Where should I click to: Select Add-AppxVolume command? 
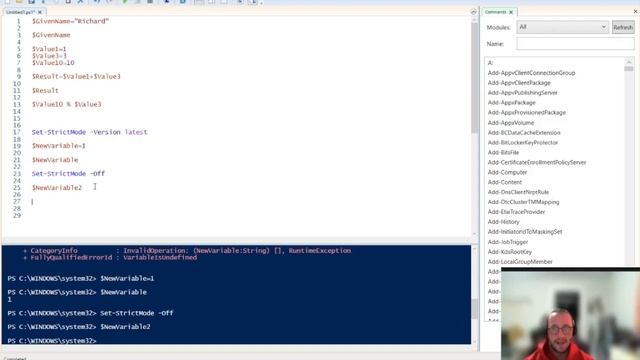tap(511, 123)
